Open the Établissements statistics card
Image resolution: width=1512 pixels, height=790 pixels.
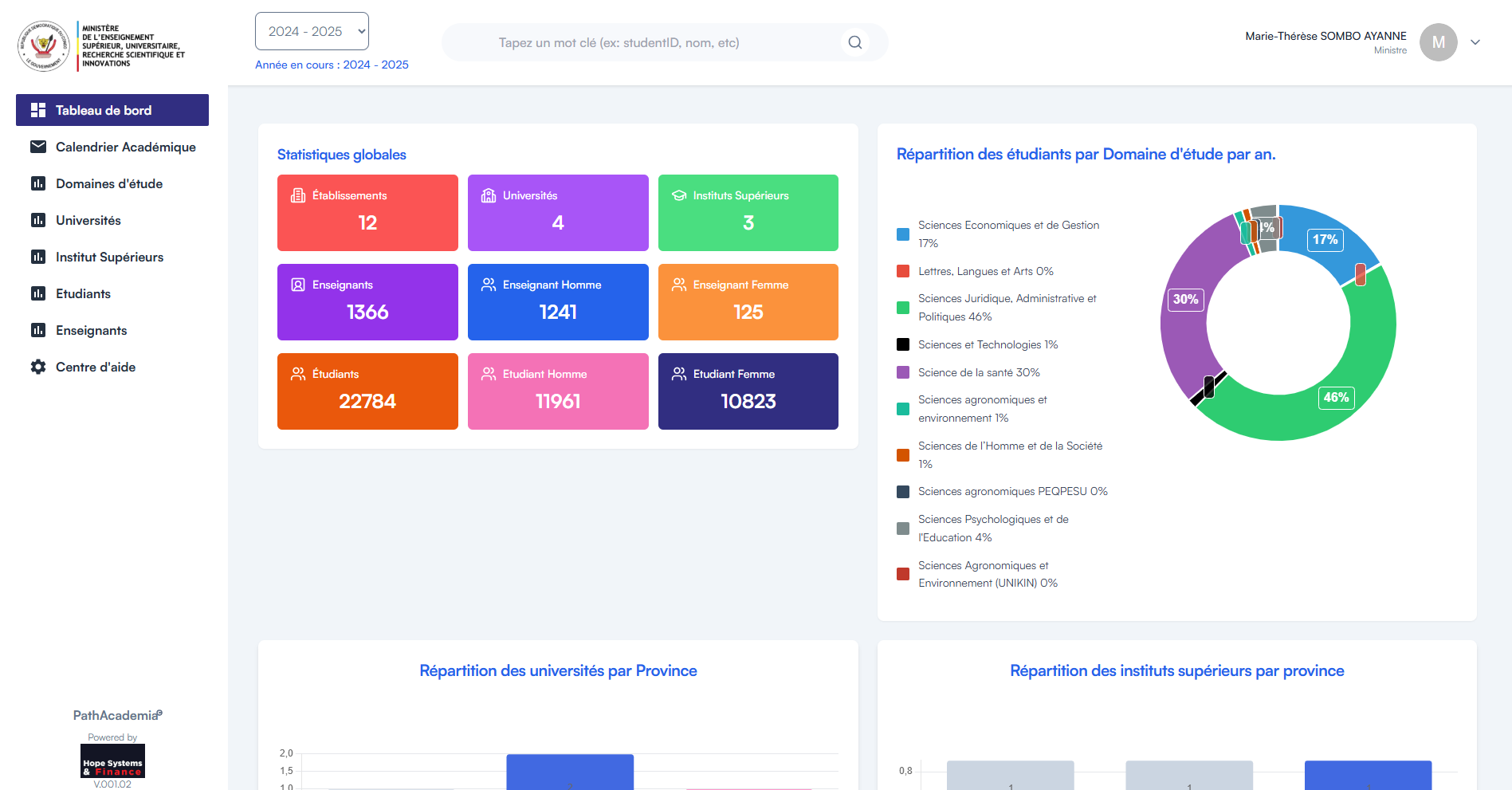tap(367, 213)
